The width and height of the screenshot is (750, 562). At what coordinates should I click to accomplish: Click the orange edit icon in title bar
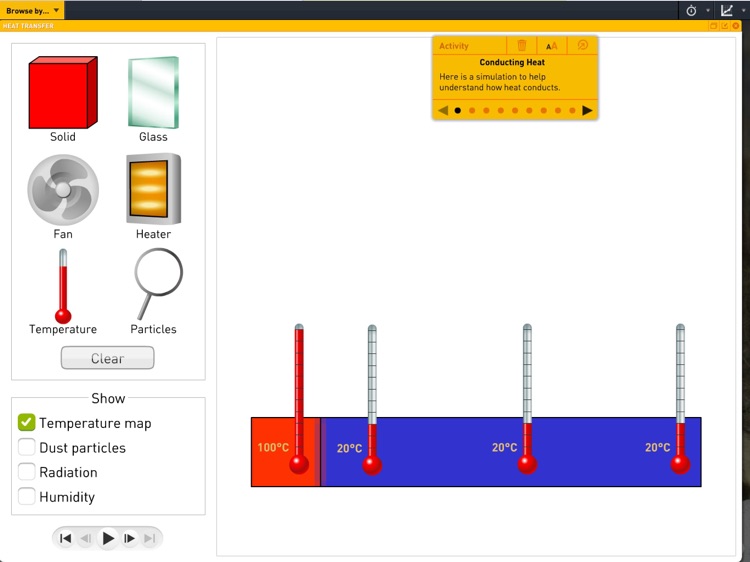click(725, 26)
